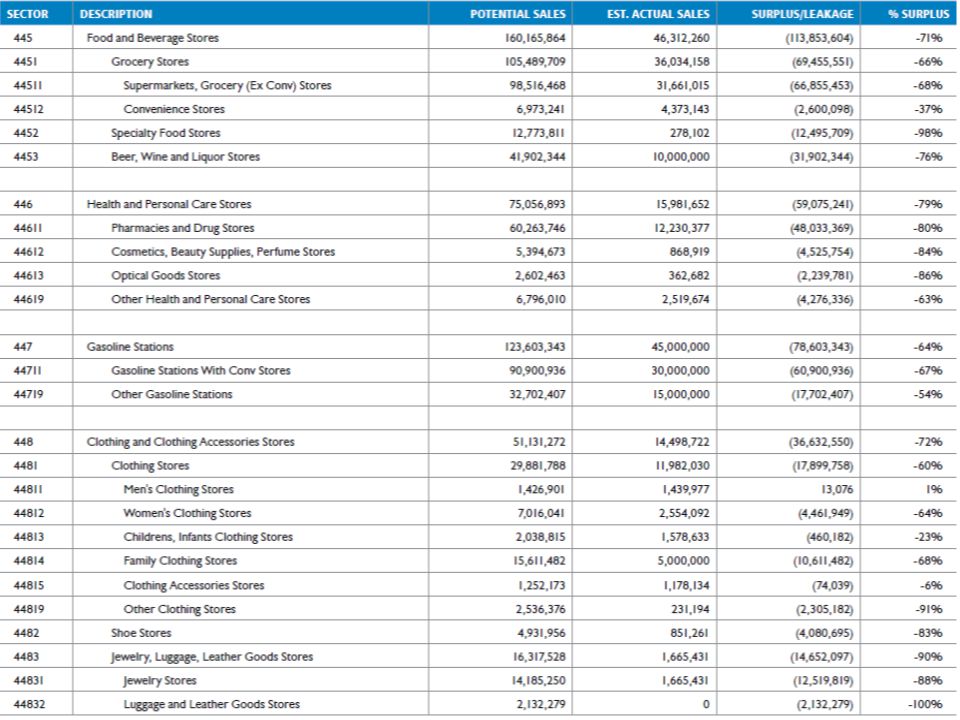Click the EST. ACTUAL SALES column header
This screenshot has width=960, height=720.
[658, 13]
